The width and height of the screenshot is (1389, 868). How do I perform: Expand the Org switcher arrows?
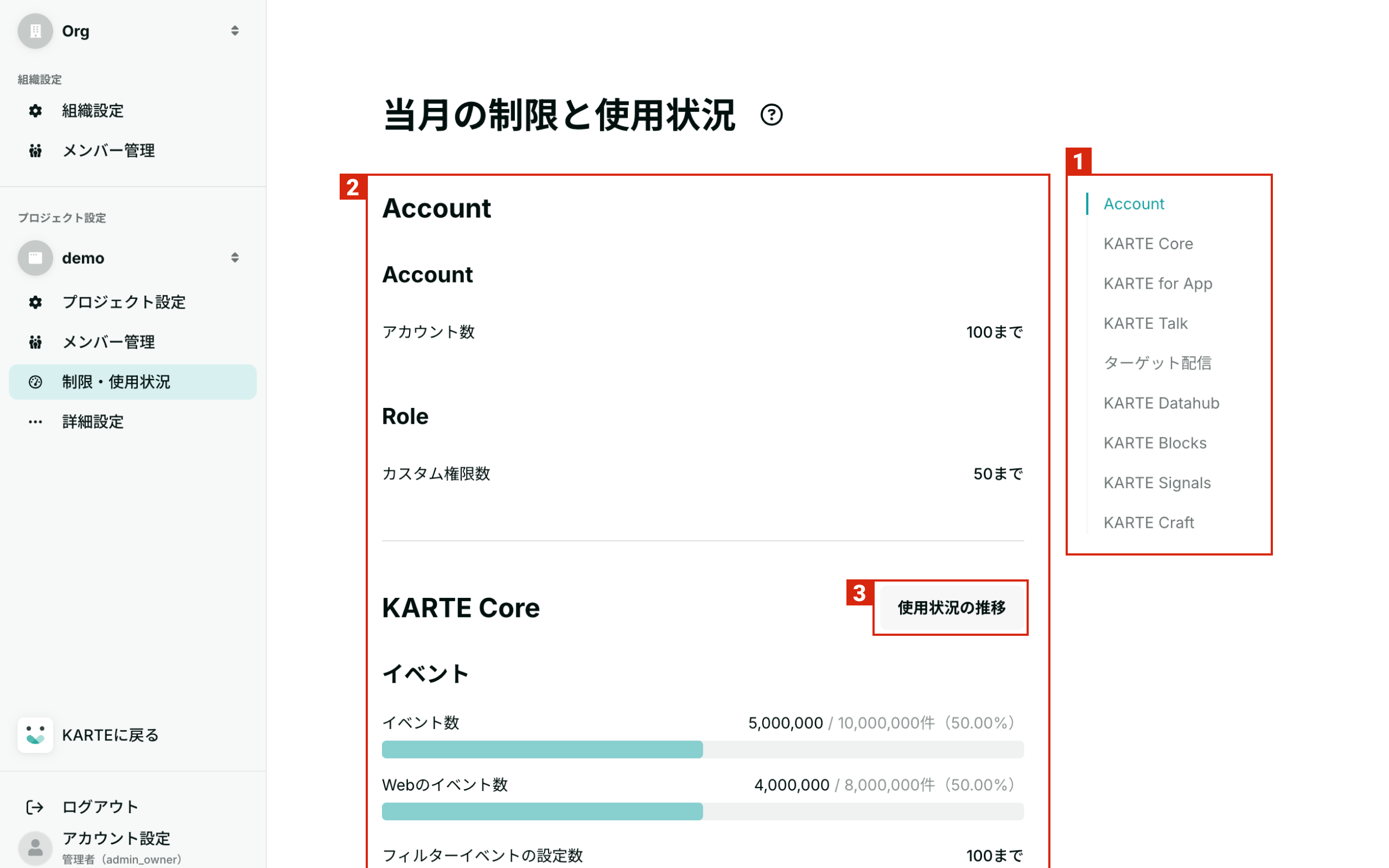[x=235, y=31]
